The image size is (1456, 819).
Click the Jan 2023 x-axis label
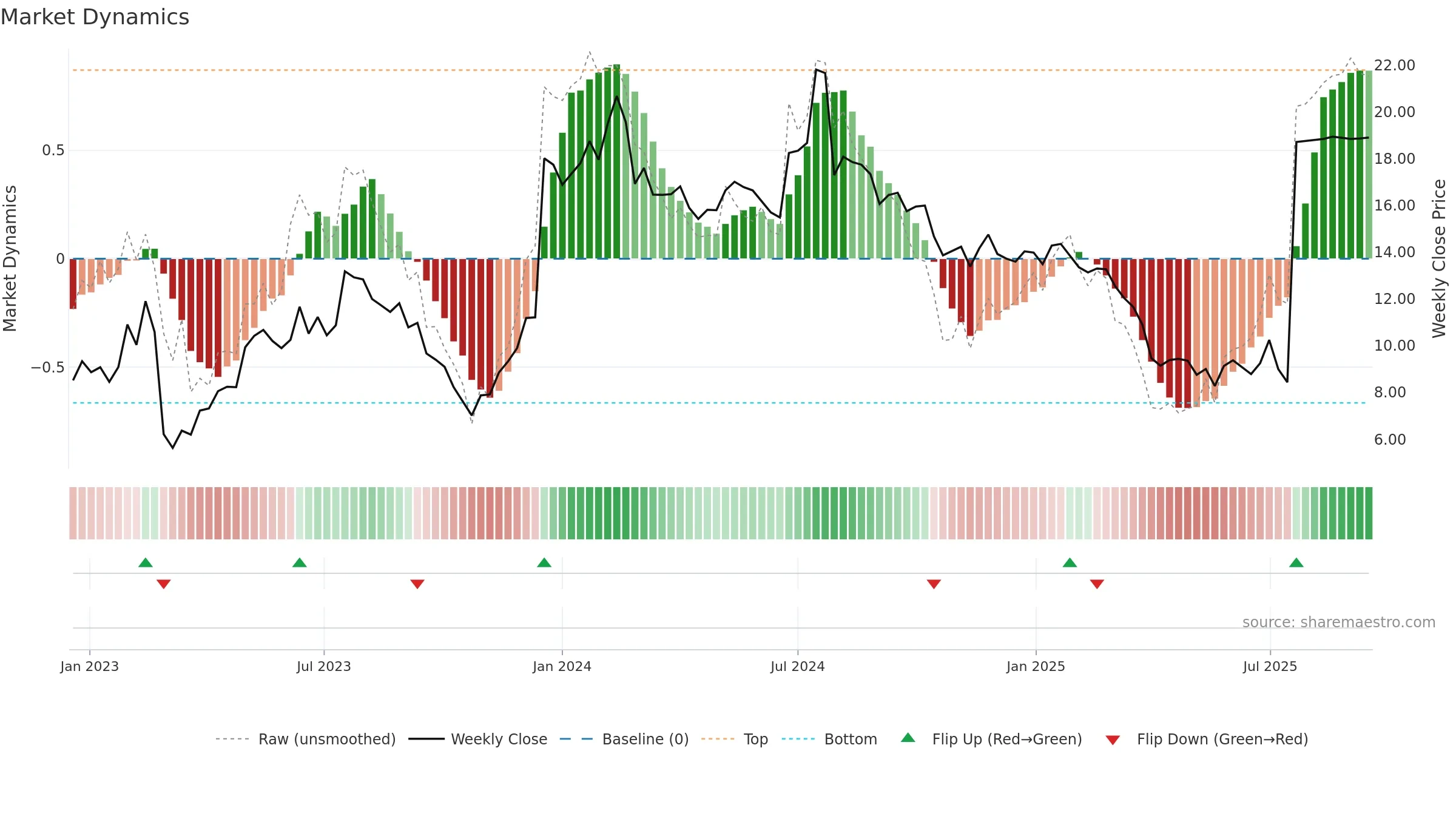coord(90,666)
